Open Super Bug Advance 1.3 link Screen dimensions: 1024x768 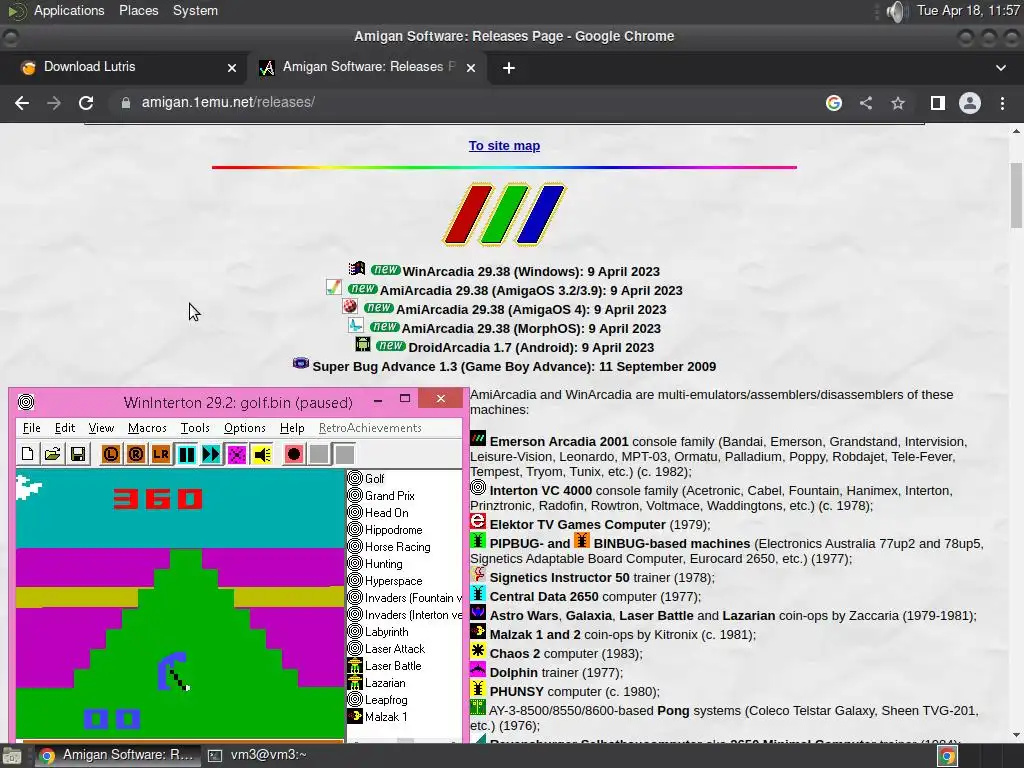(x=514, y=366)
